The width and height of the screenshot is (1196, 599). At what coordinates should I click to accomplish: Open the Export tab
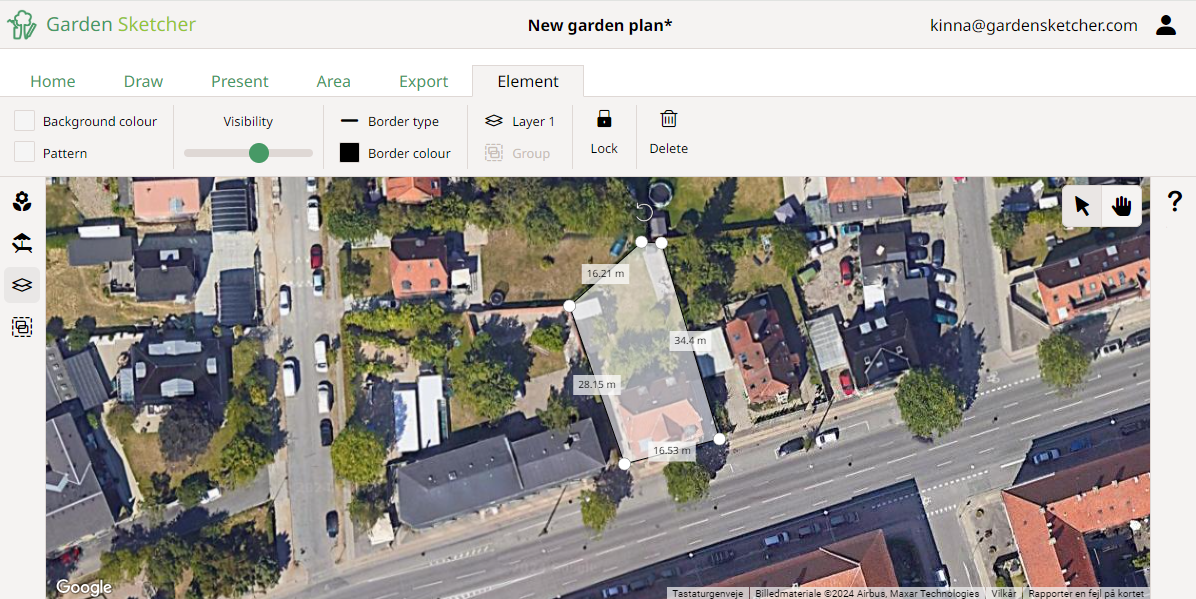click(x=423, y=81)
